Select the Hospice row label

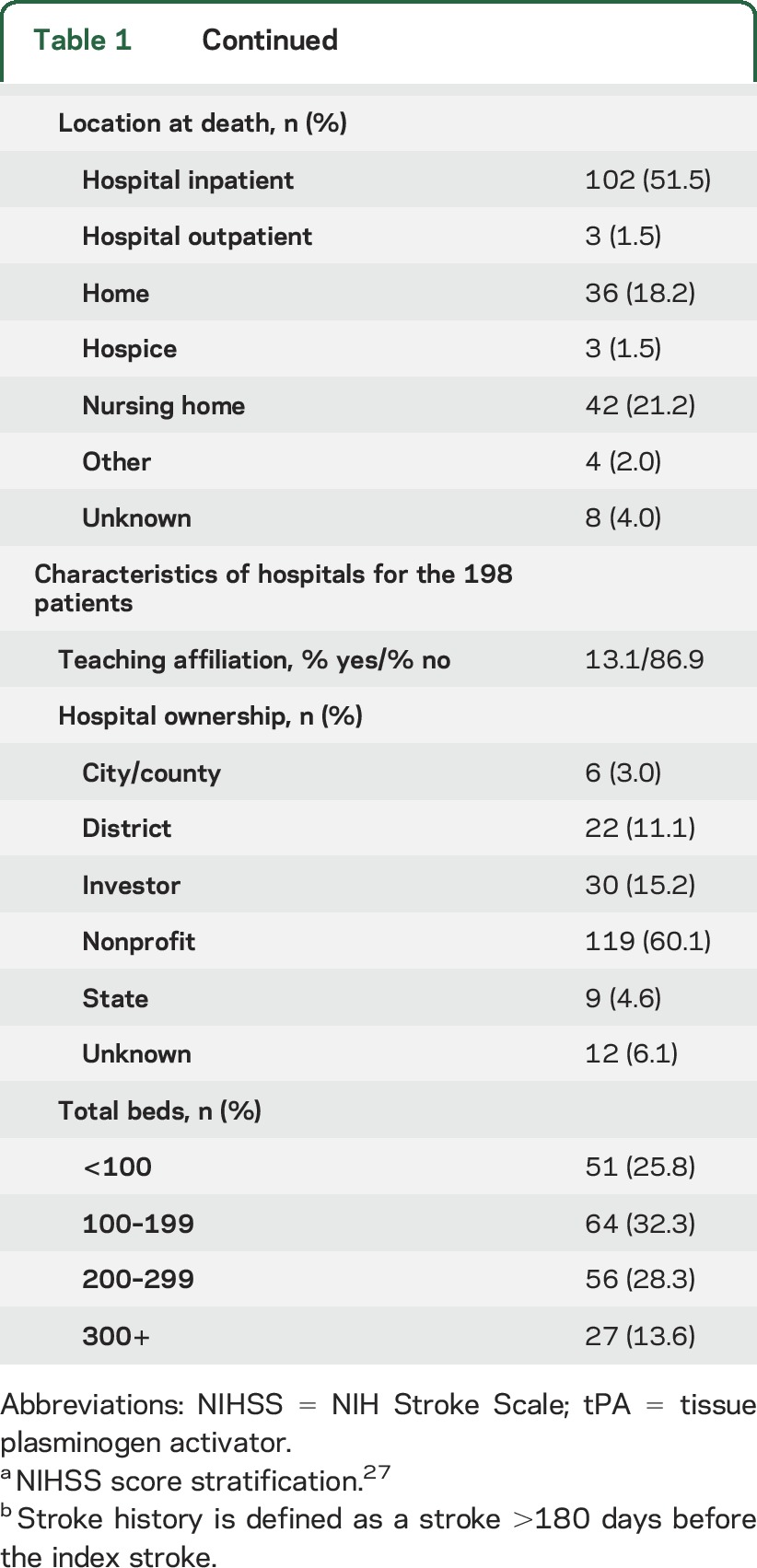[x=129, y=349]
